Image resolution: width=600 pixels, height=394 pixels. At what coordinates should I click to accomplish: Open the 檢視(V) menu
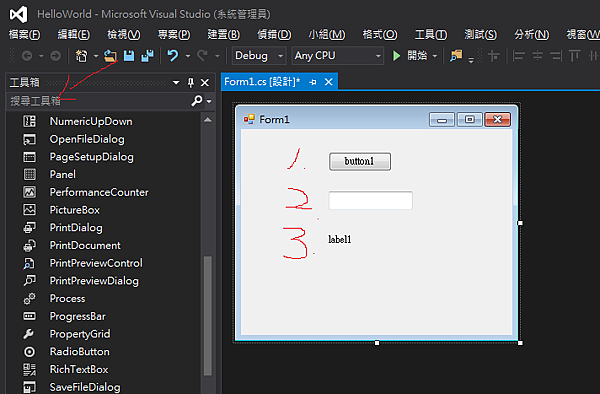[x=124, y=35]
